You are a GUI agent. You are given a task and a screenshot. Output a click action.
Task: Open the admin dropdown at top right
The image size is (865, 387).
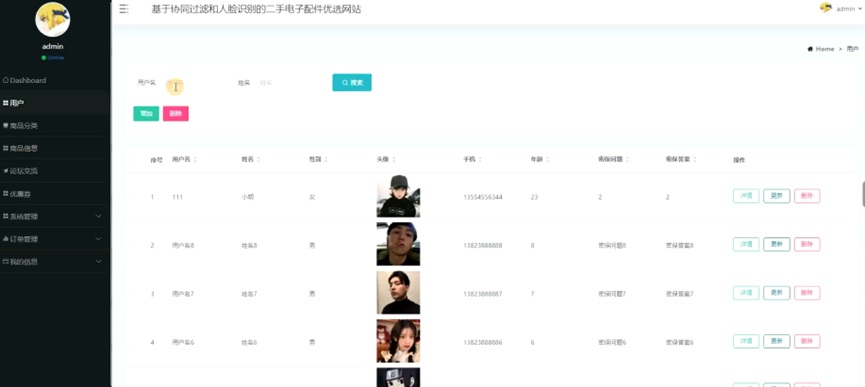pyautogui.click(x=848, y=9)
